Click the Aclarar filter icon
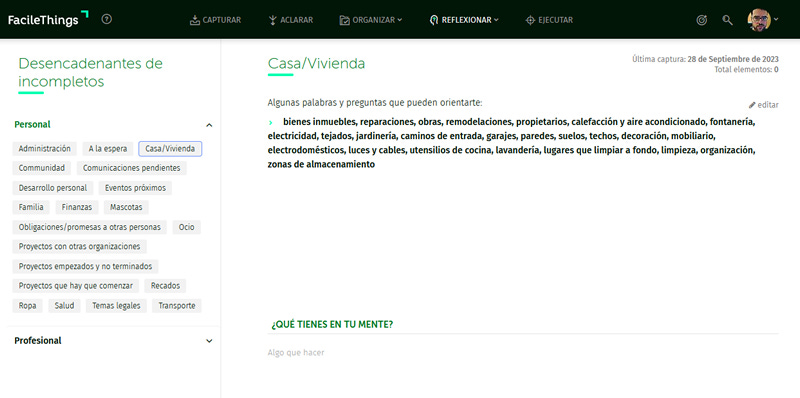Image resolution: width=800 pixels, height=398 pixels. coord(273,20)
